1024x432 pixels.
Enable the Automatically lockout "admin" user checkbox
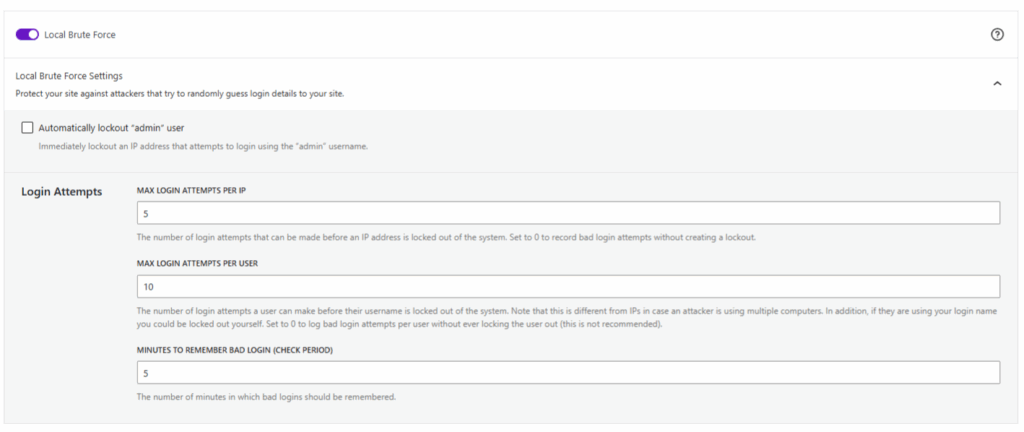[x=27, y=128]
